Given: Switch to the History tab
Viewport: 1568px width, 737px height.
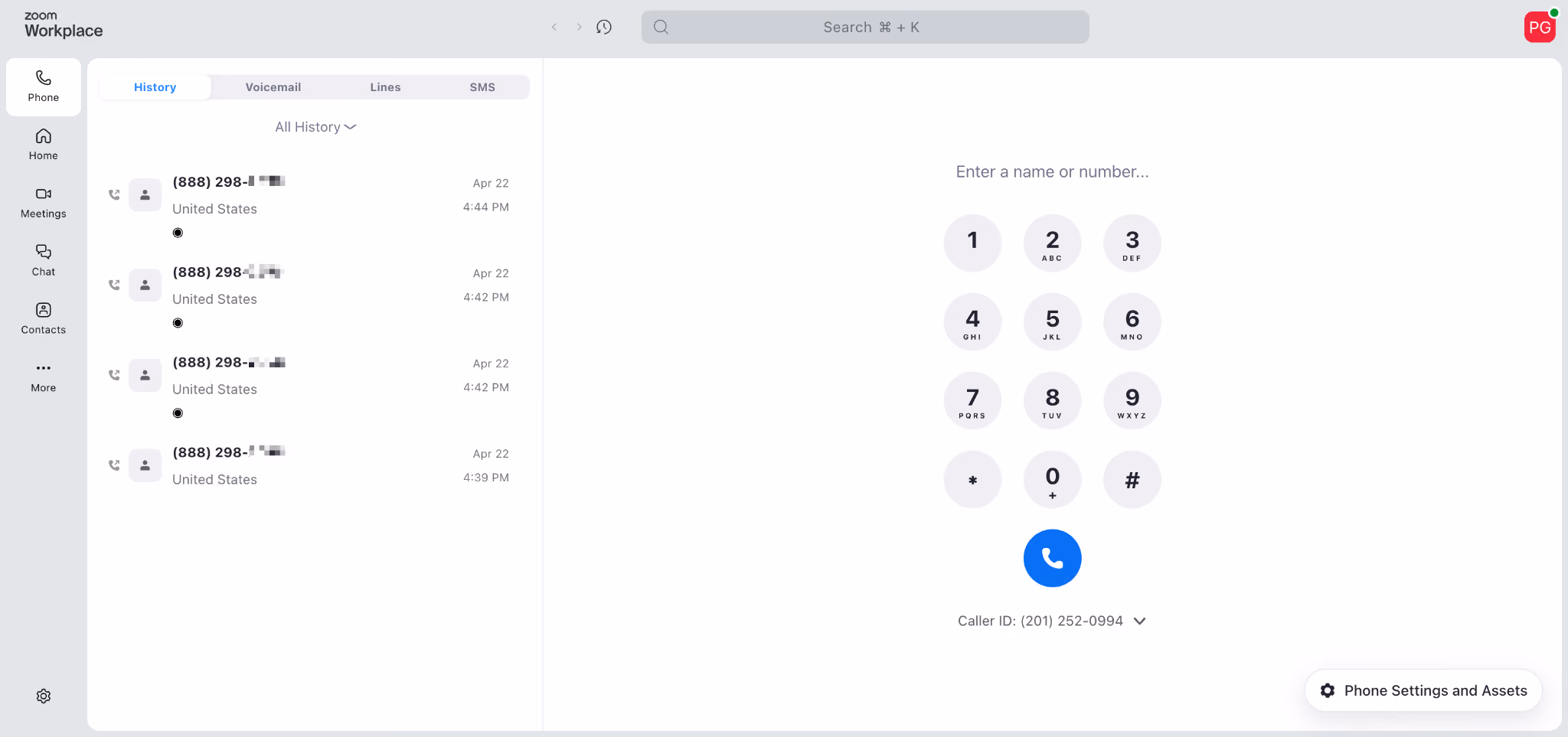Looking at the screenshot, I should point(155,87).
